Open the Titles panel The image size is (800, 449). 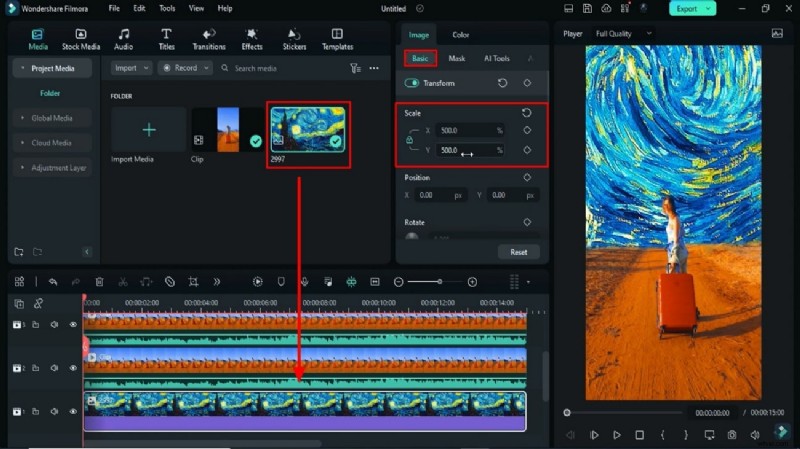(x=166, y=38)
